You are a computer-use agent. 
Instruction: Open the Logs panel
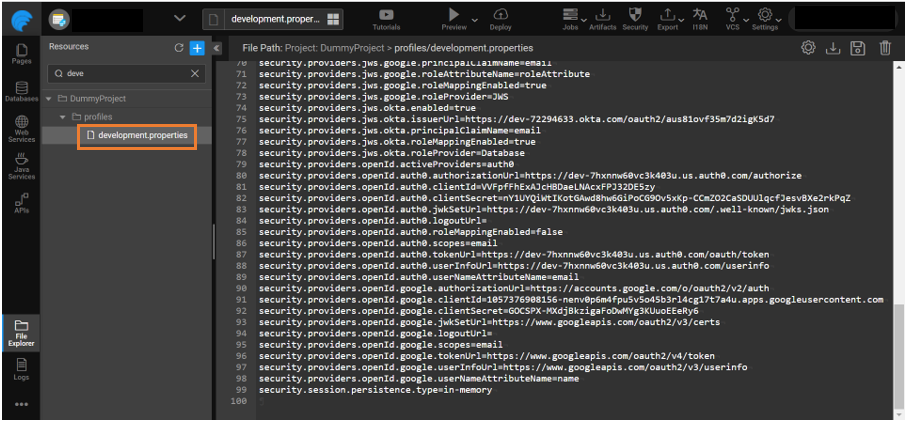click(21, 370)
